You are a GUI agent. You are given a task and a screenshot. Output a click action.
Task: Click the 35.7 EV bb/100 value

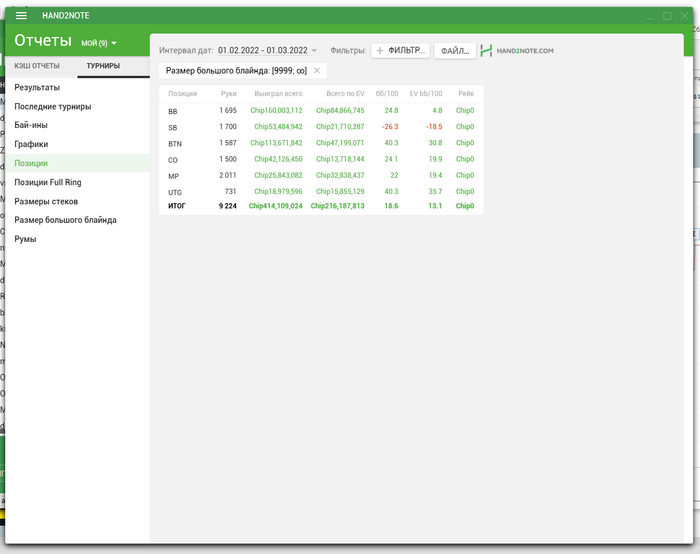pyautogui.click(x=435, y=192)
